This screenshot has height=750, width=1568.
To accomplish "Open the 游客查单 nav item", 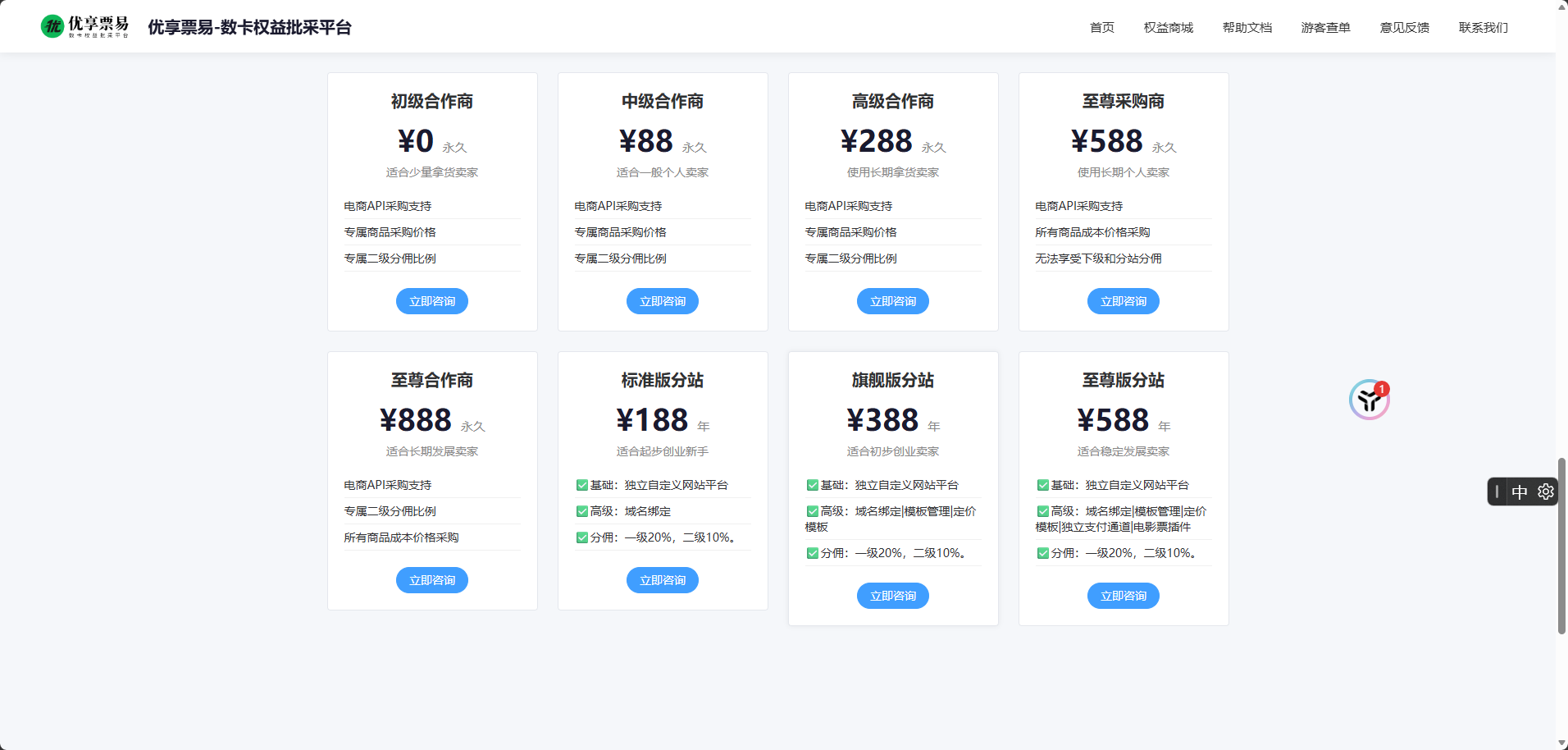I will pyautogui.click(x=1326, y=27).
